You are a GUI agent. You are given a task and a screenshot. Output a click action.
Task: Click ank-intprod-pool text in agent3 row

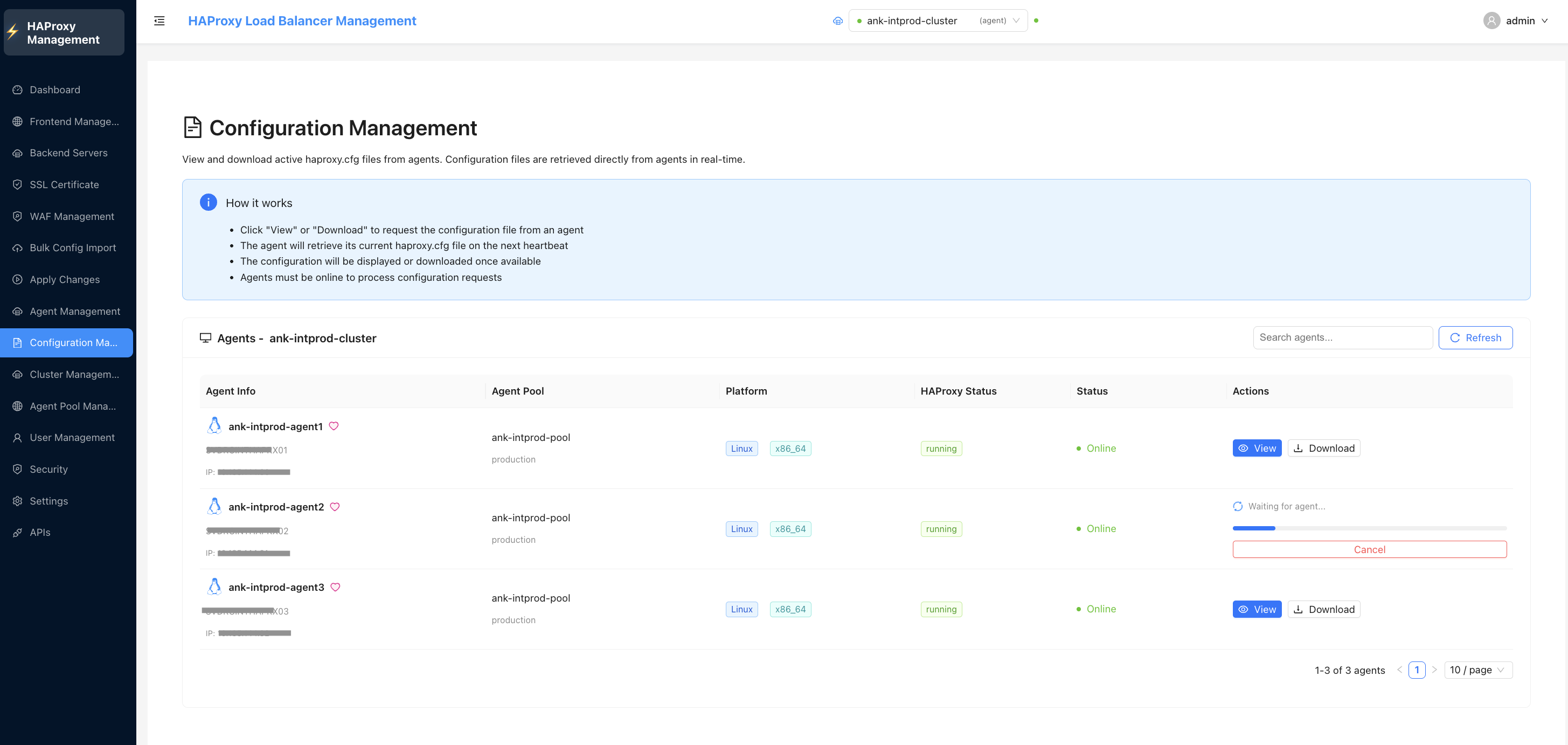point(531,598)
